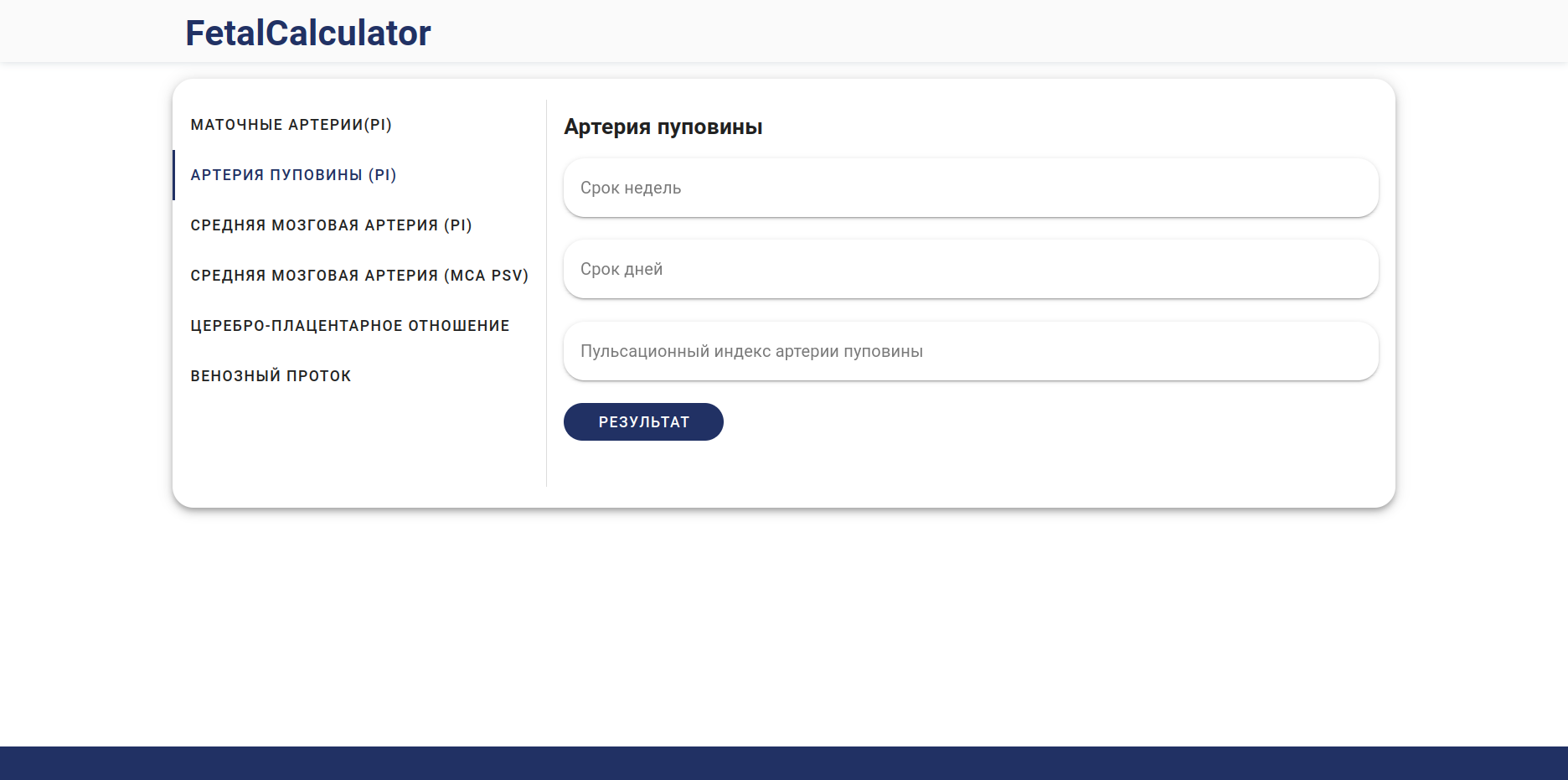Click the vertical divider beside the tab list
The image size is (1568, 780).
pyautogui.click(x=546, y=293)
